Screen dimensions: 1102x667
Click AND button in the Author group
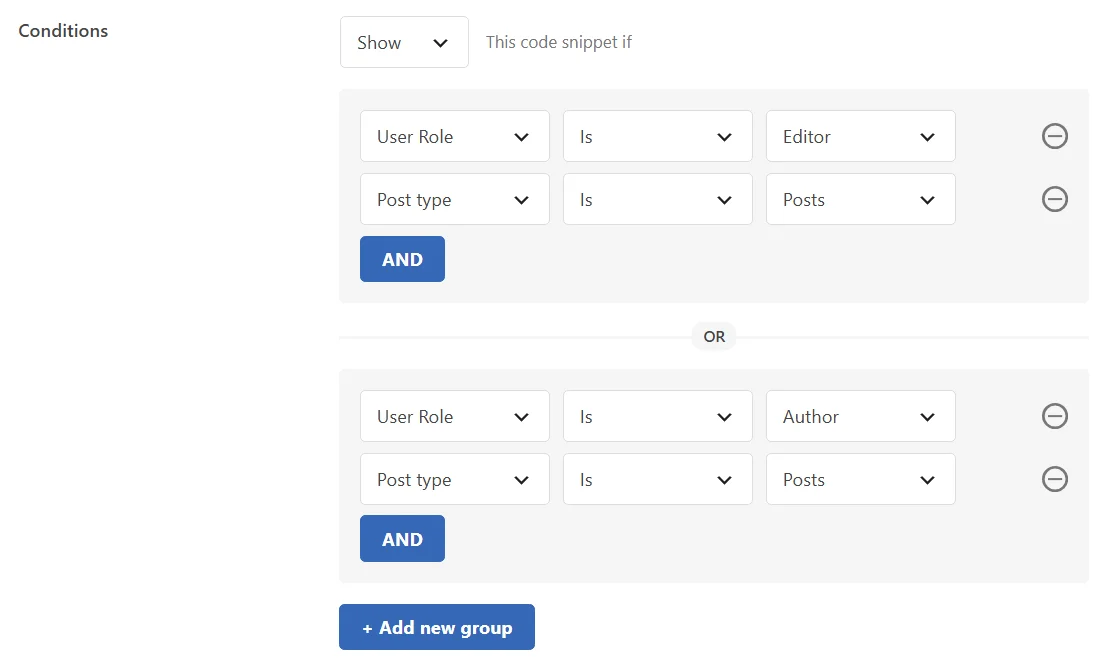(402, 539)
